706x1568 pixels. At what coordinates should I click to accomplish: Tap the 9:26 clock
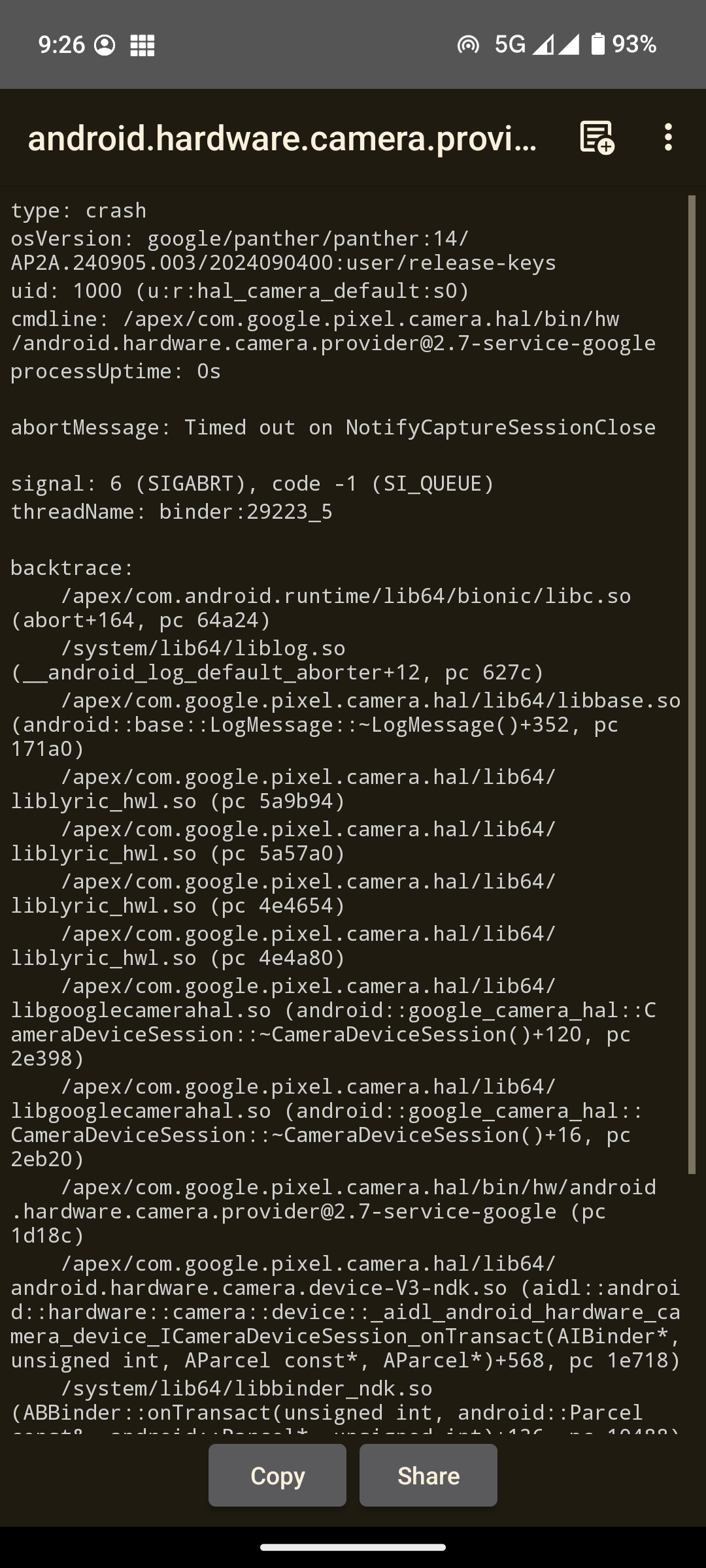tap(61, 44)
